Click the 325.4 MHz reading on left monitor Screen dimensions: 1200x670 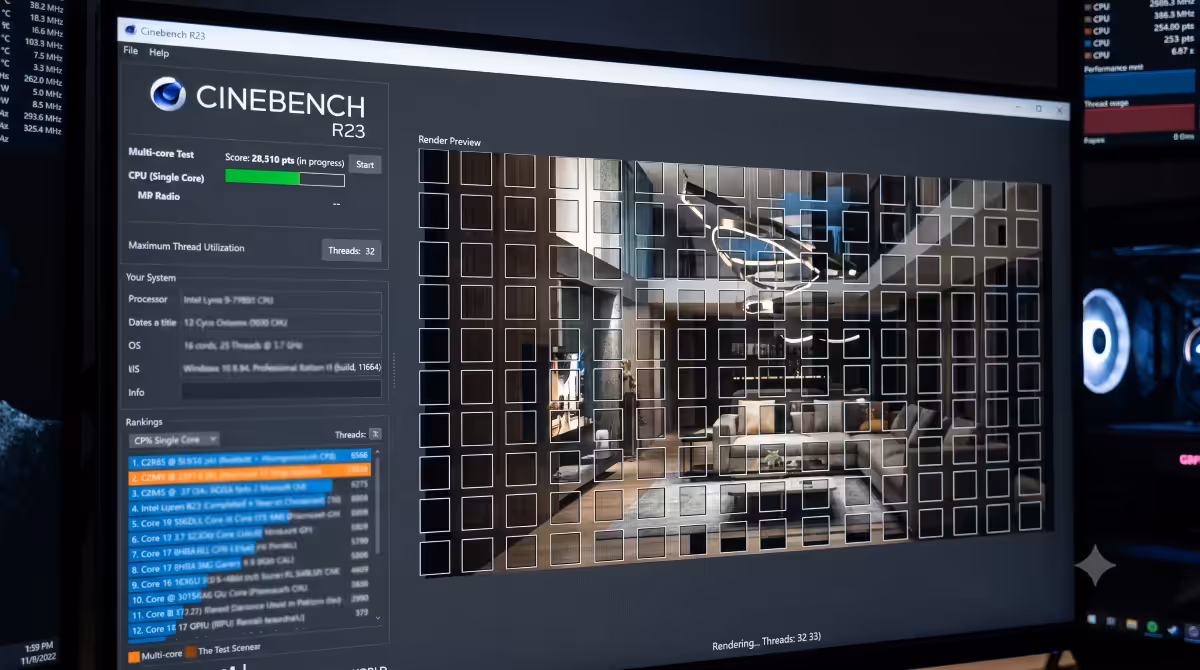(43, 129)
